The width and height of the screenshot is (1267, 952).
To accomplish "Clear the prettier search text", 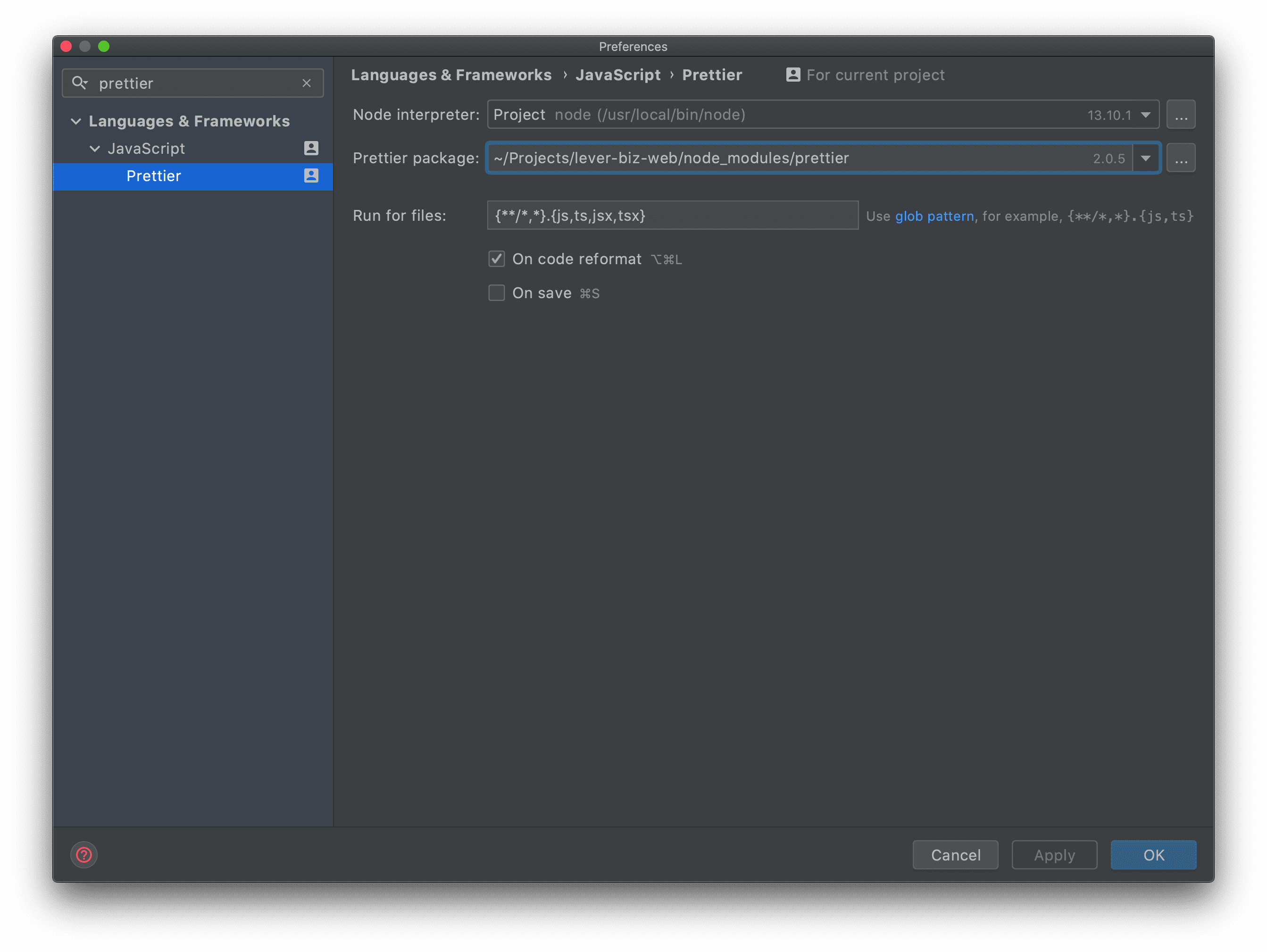I will tap(307, 83).
